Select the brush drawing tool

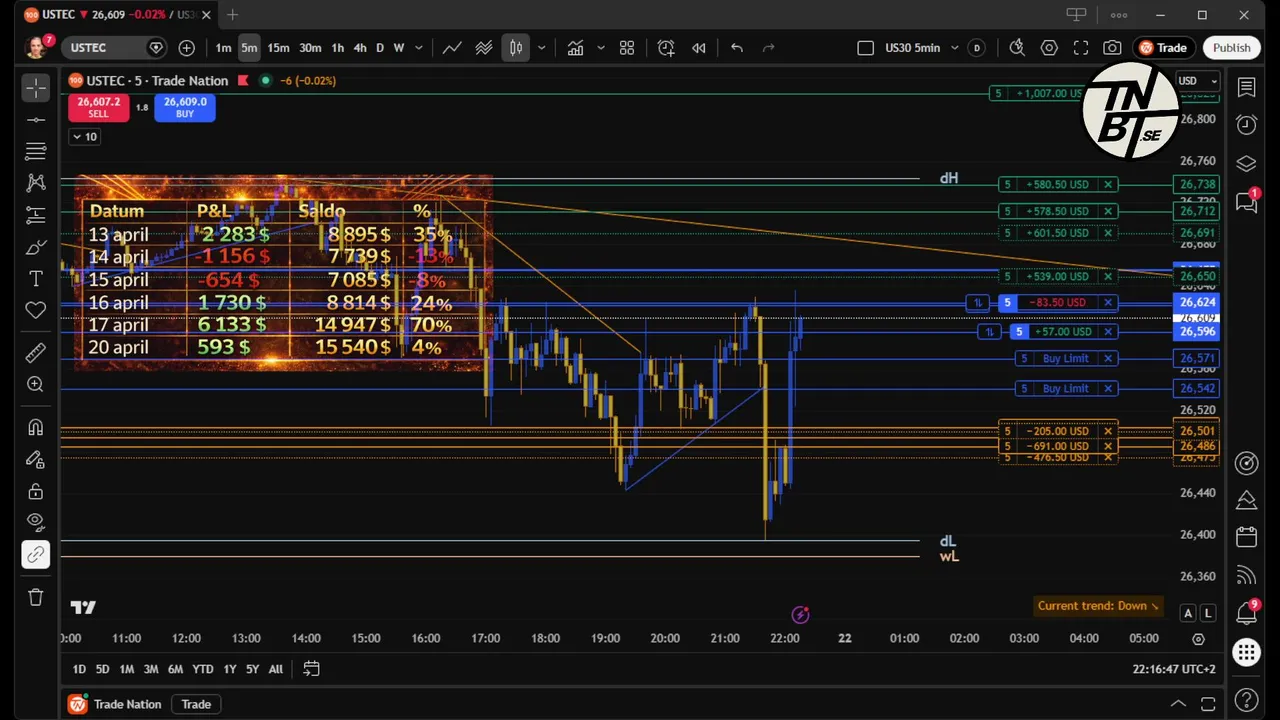tap(36, 247)
